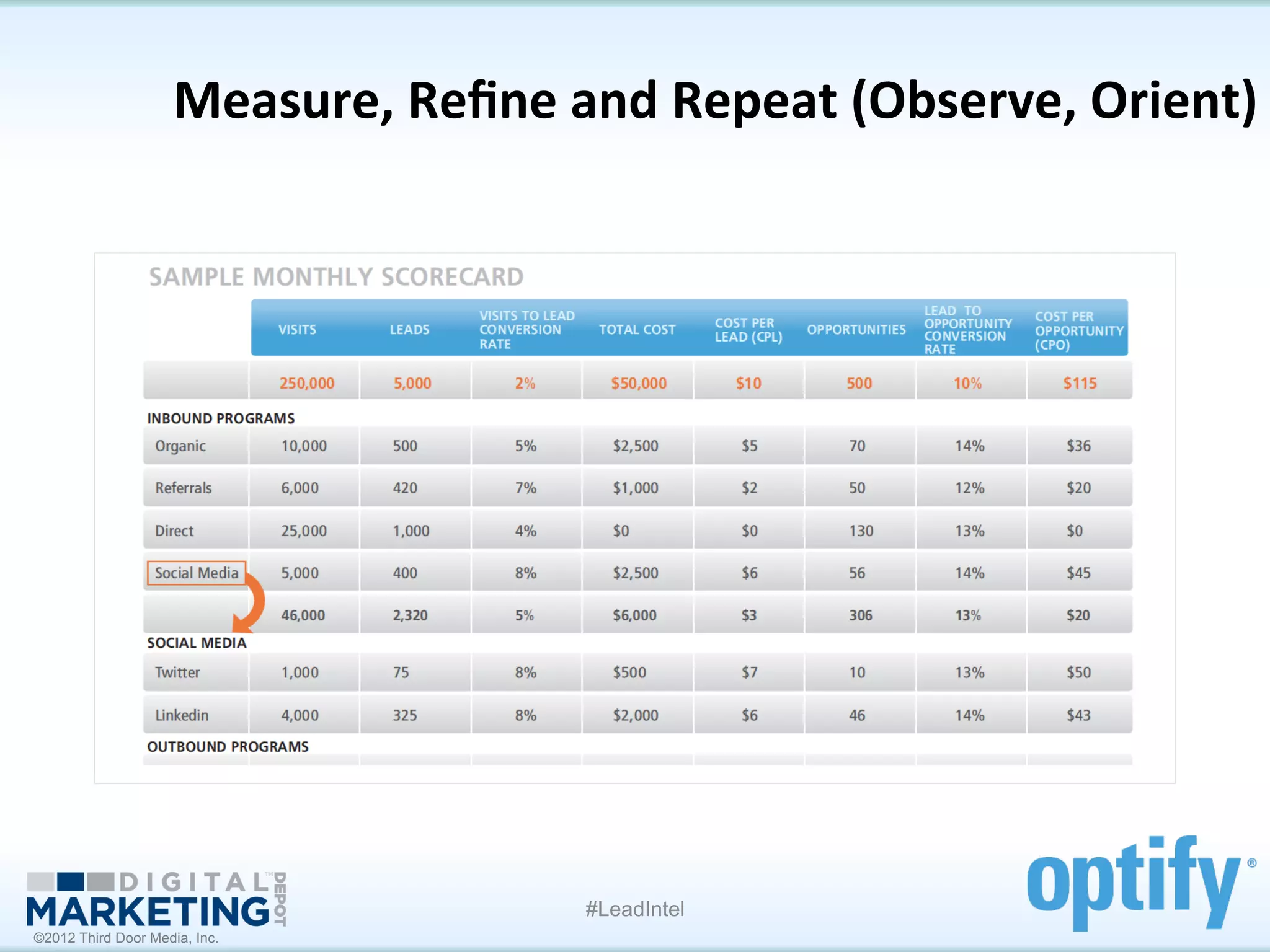Click Direct conversion rate 4%
Screen dimensions: 1270x952
[x=525, y=531]
